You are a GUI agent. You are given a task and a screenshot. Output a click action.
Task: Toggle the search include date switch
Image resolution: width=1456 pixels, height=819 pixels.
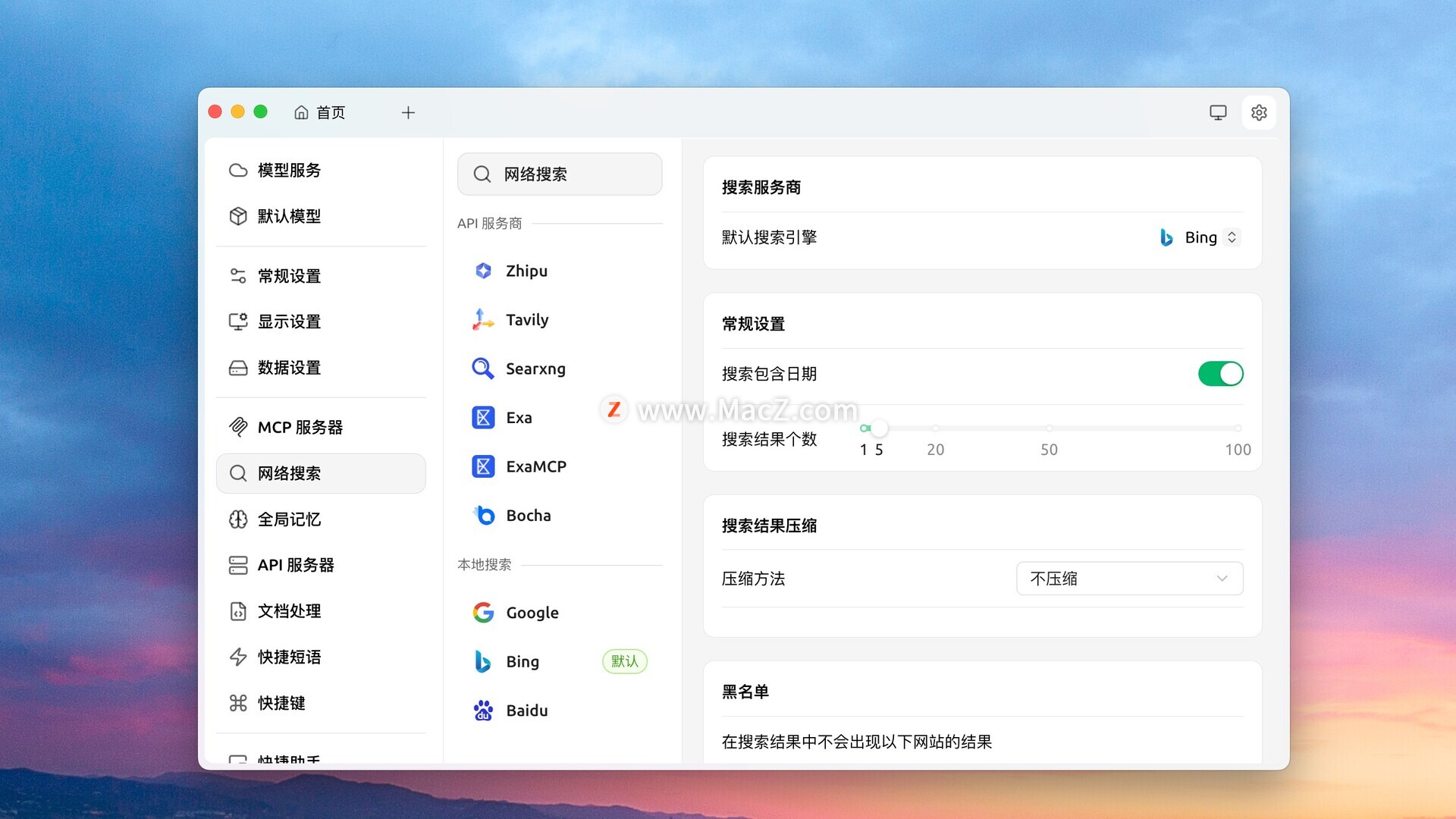[1219, 374]
